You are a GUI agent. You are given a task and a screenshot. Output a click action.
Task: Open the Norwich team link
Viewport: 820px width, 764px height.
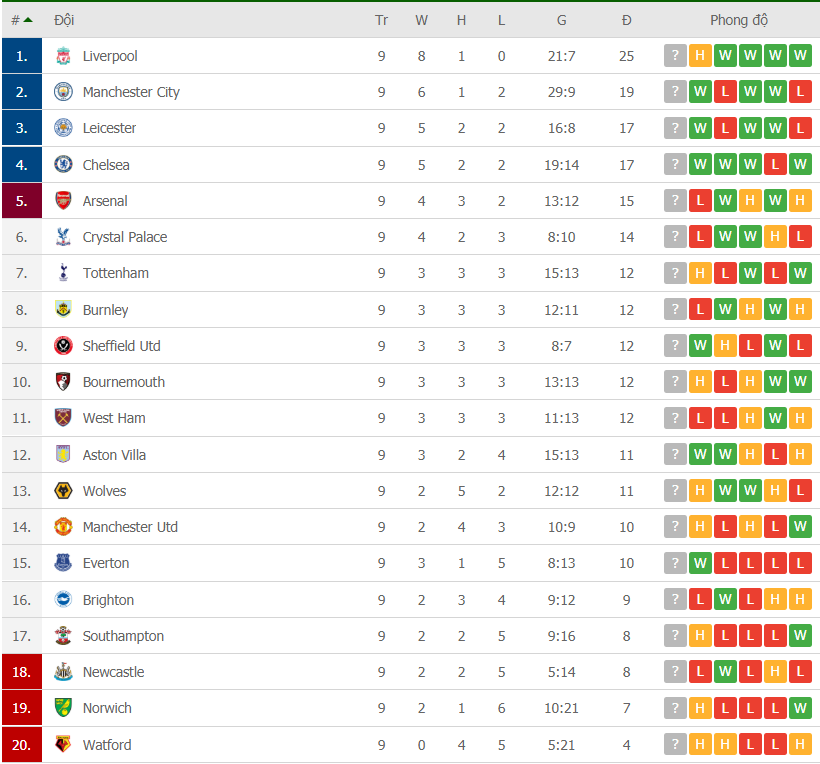coord(107,708)
